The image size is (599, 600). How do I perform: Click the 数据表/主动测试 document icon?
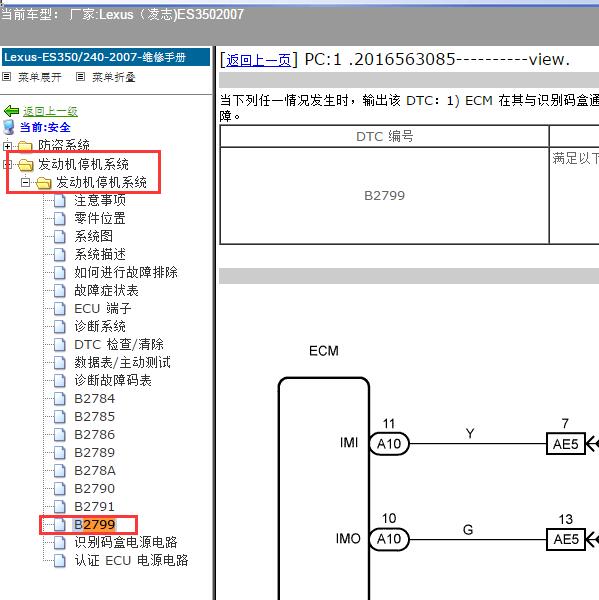60,362
